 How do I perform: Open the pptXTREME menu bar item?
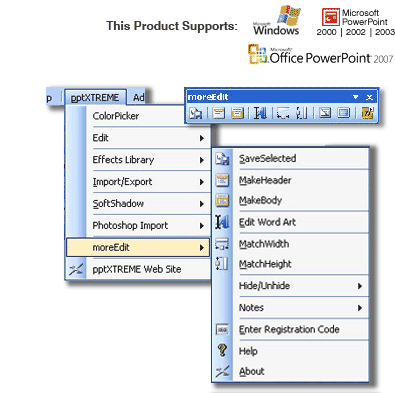pos(95,97)
